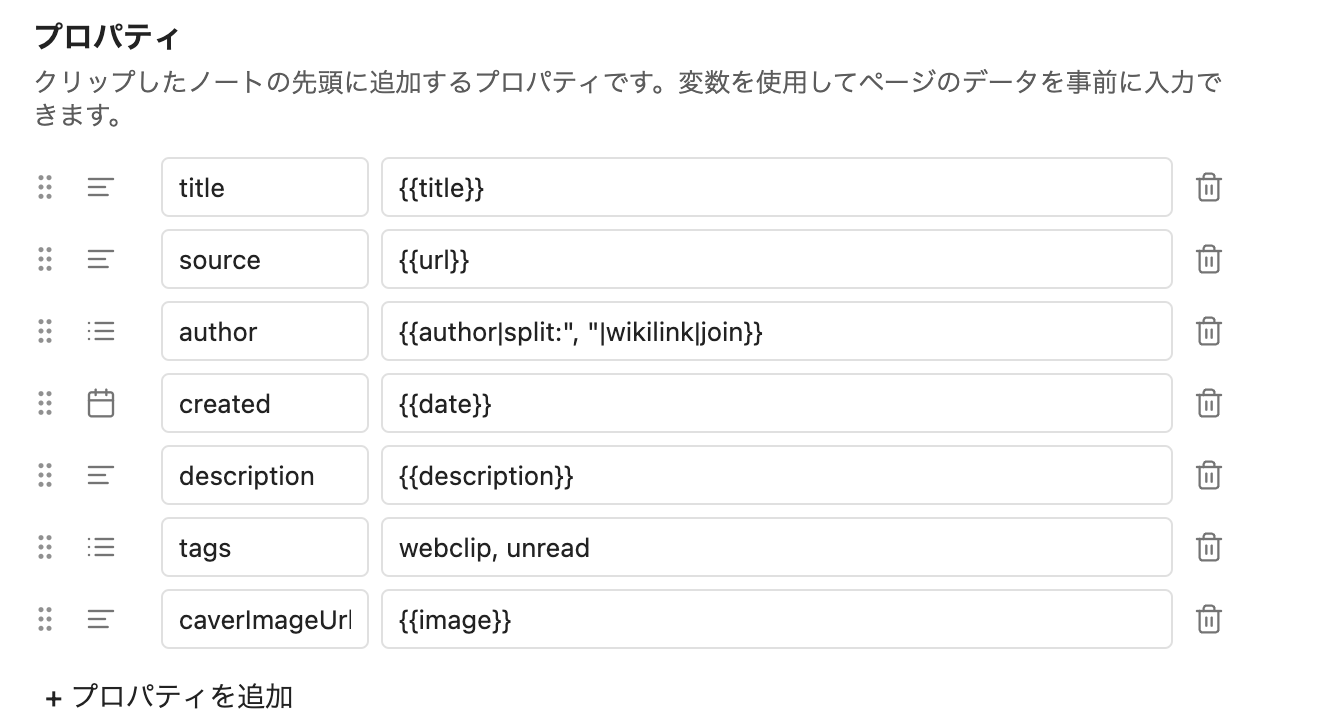Open property type selector for title

pyautogui.click(x=100, y=188)
